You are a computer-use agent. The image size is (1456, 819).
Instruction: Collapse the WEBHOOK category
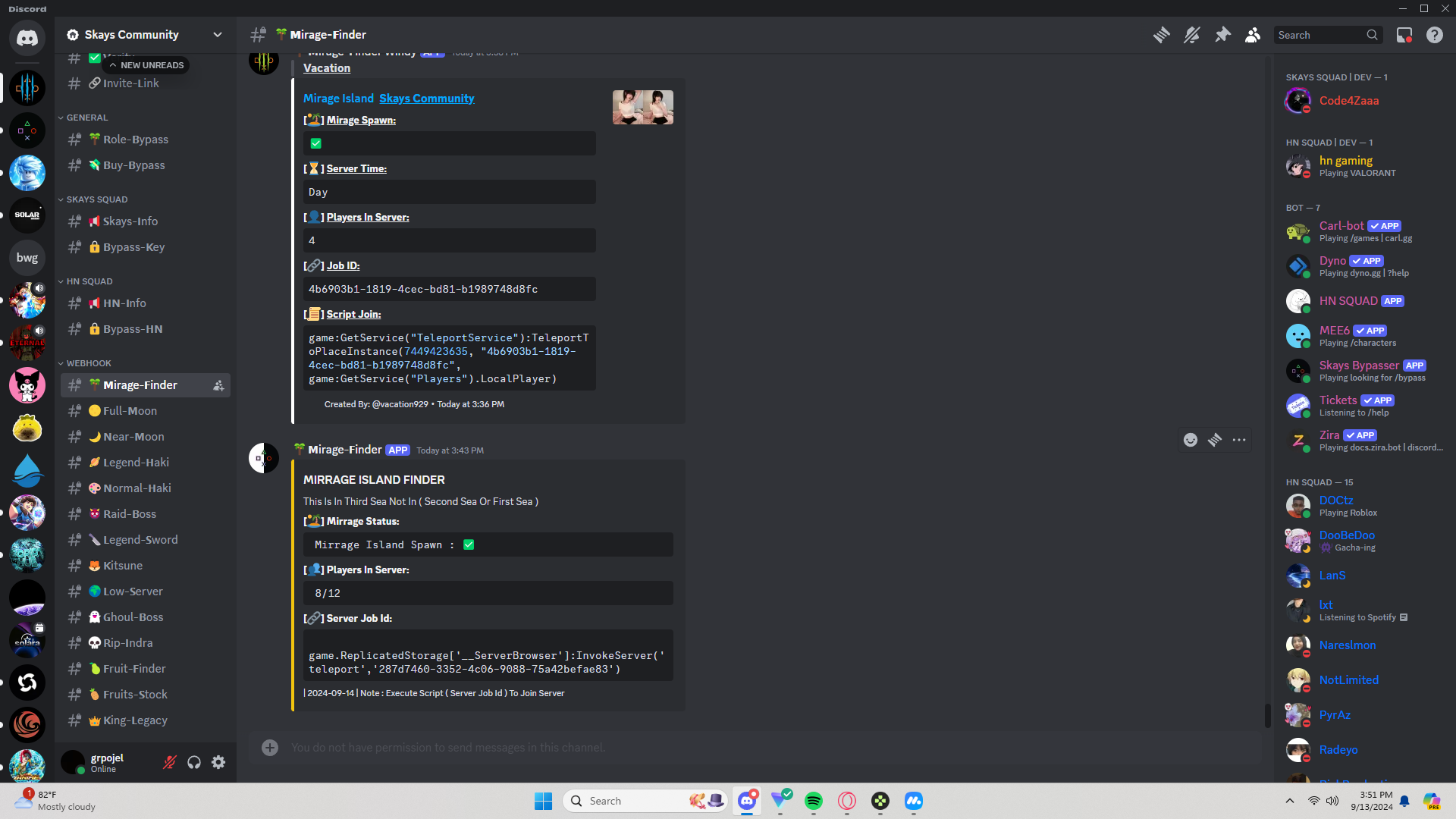pos(88,363)
